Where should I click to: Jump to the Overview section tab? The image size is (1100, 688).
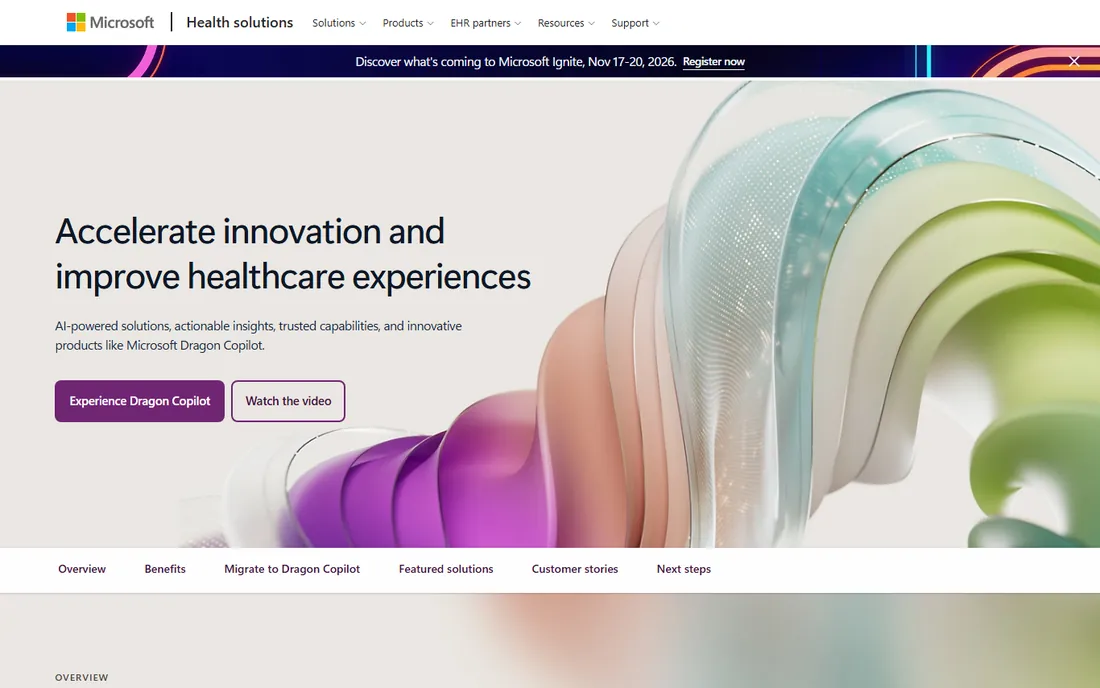coord(82,569)
